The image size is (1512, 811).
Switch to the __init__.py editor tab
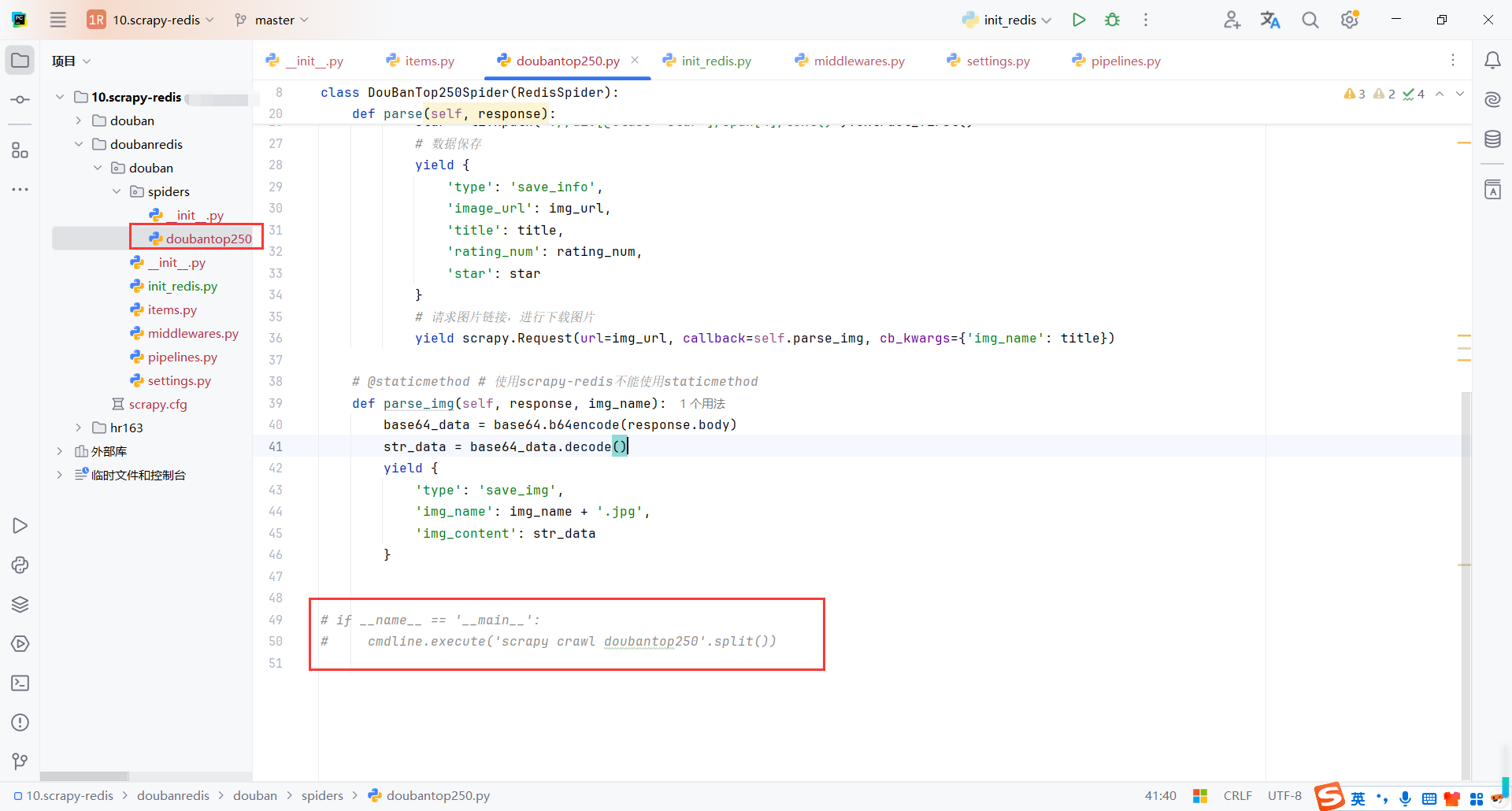(x=305, y=61)
